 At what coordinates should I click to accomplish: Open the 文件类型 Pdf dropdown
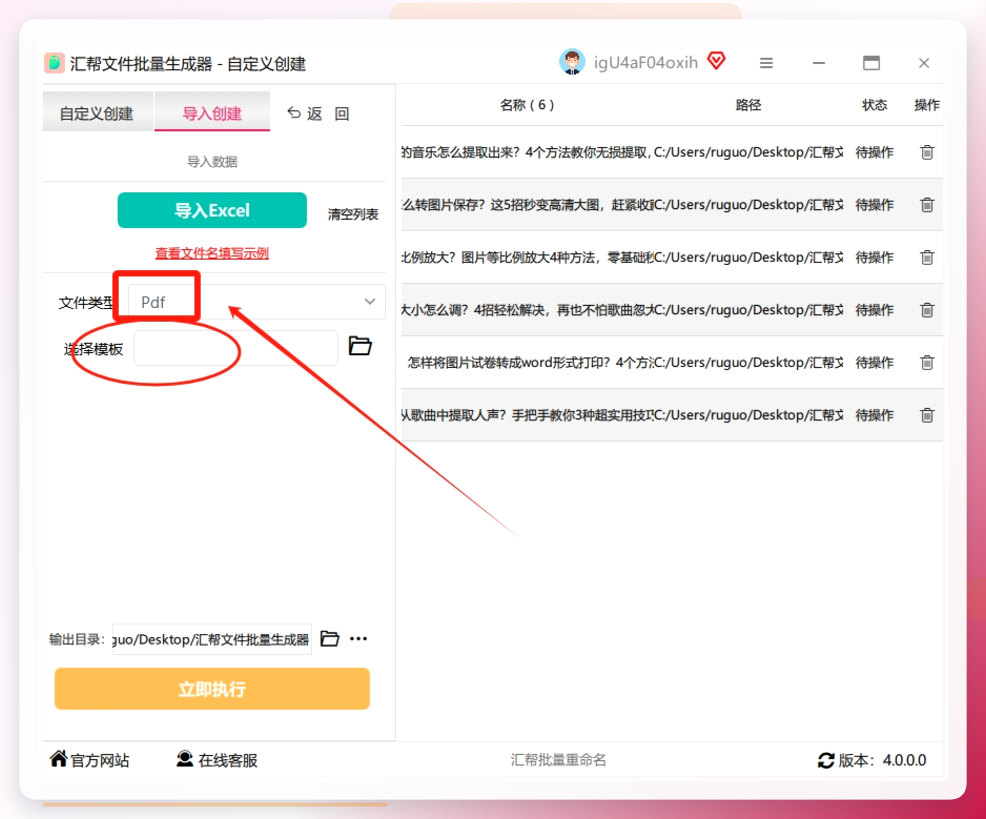click(x=257, y=302)
